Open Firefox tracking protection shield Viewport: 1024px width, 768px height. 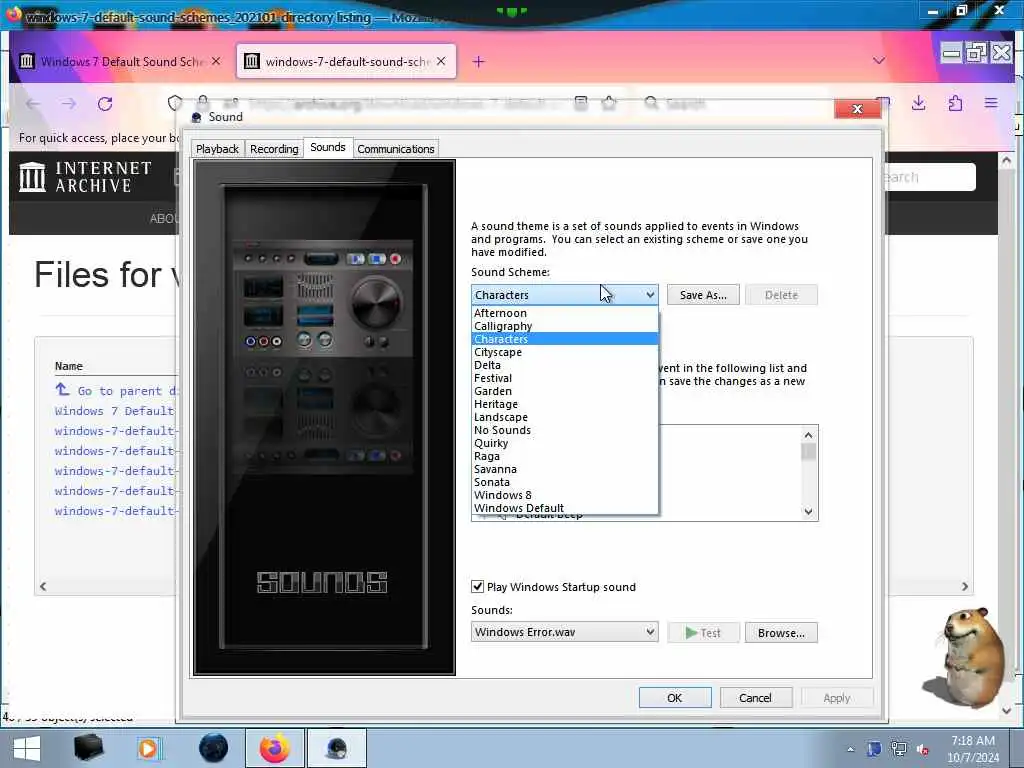coord(174,103)
